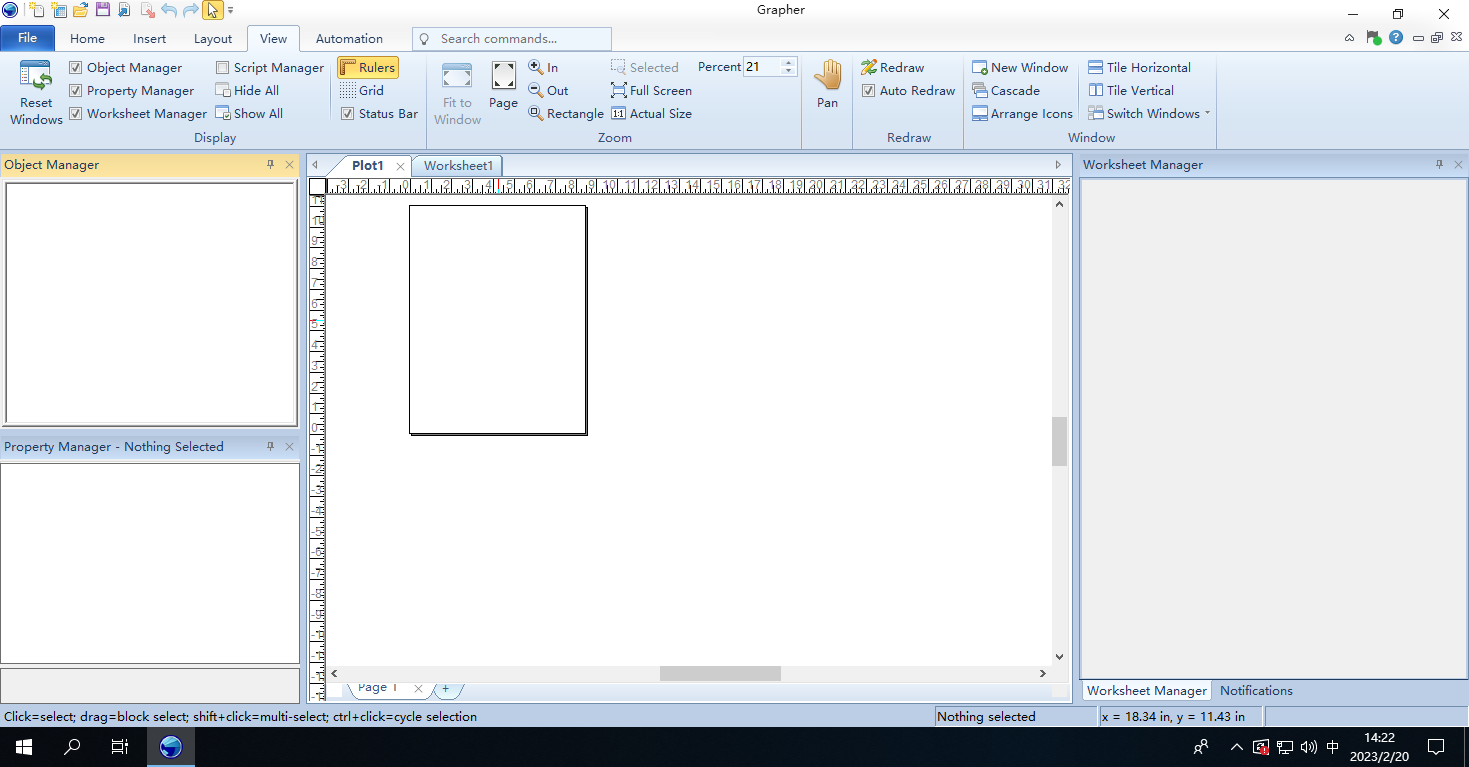Image resolution: width=1469 pixels, height=767 pixels.
Task: Open a file using the folder icon
Action: 81,10
